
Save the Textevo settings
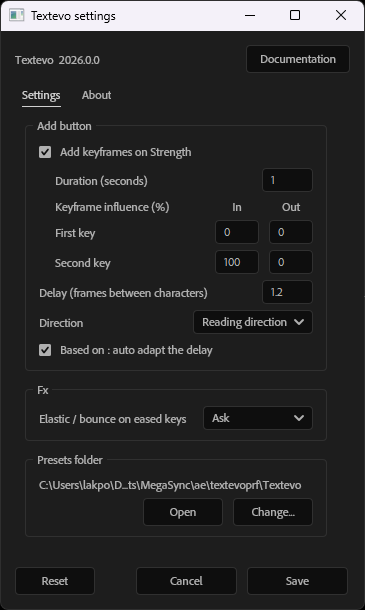pyautogui.click(x=297, y=581)
